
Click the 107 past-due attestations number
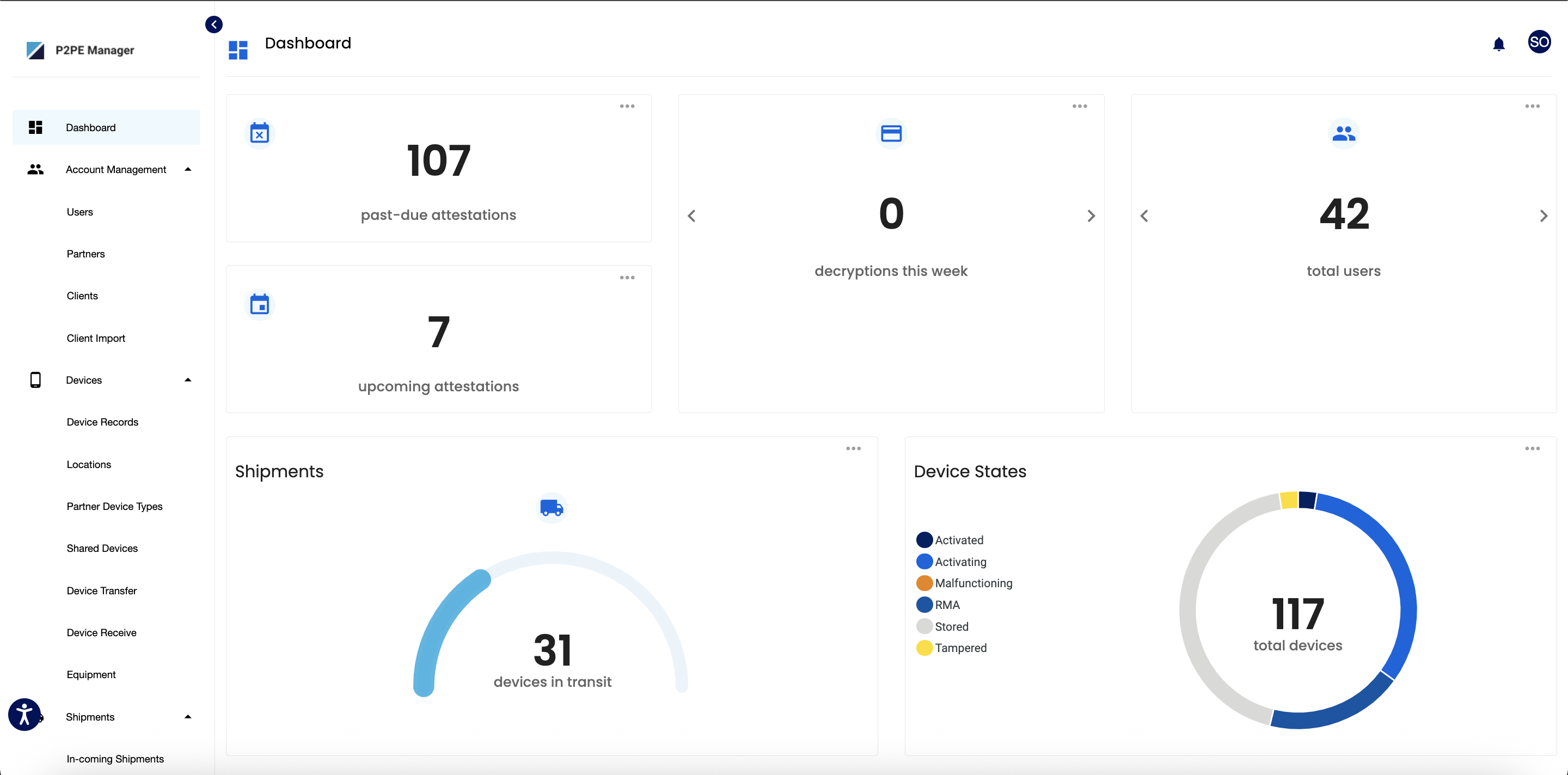(438, 161)
